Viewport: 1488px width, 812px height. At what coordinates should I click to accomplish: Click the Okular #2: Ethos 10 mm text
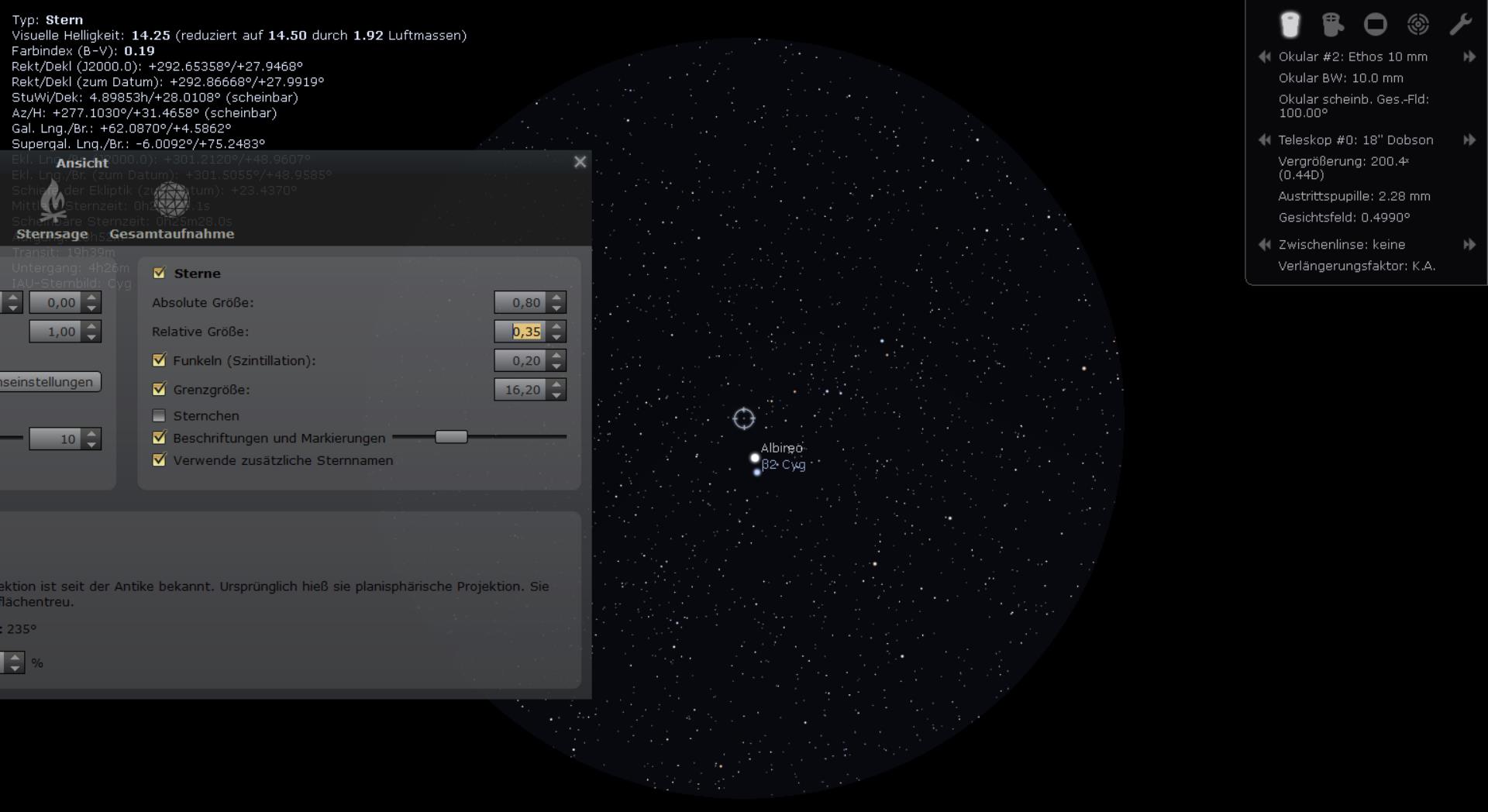click(x=1352, y=57)
